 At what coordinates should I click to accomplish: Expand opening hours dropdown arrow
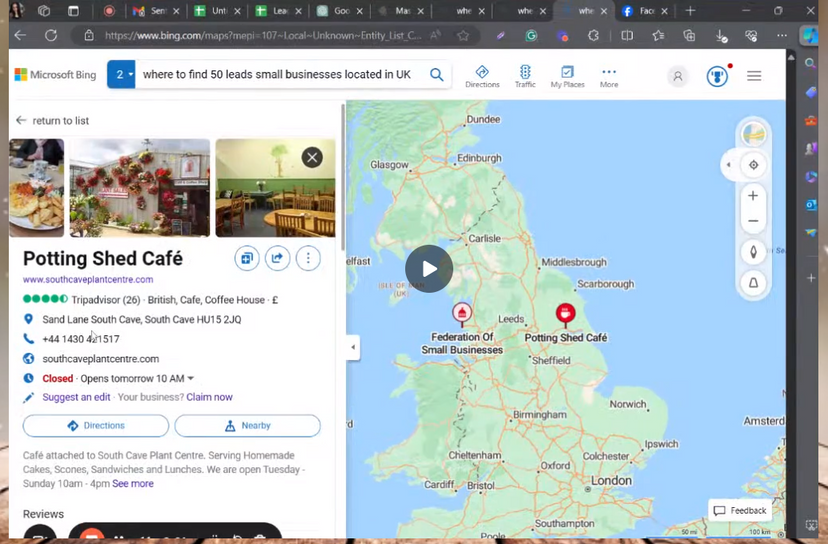click(x=191, y=379)
